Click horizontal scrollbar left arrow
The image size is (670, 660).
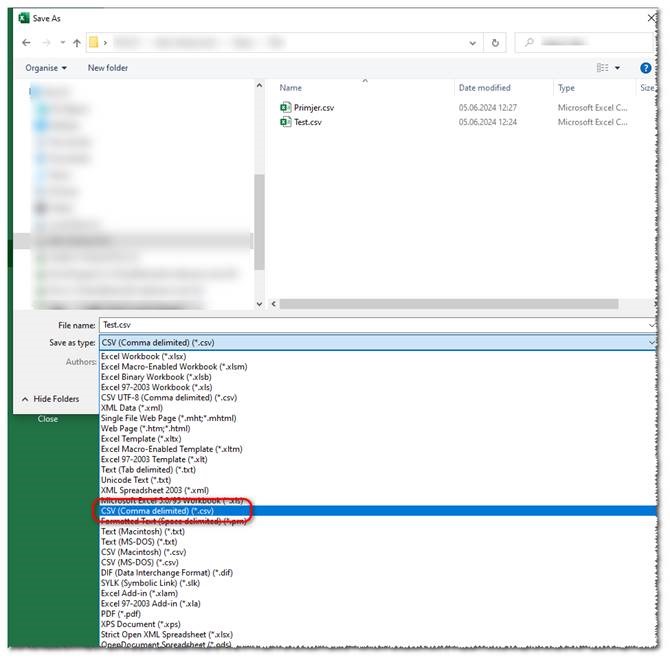(274, 304)
